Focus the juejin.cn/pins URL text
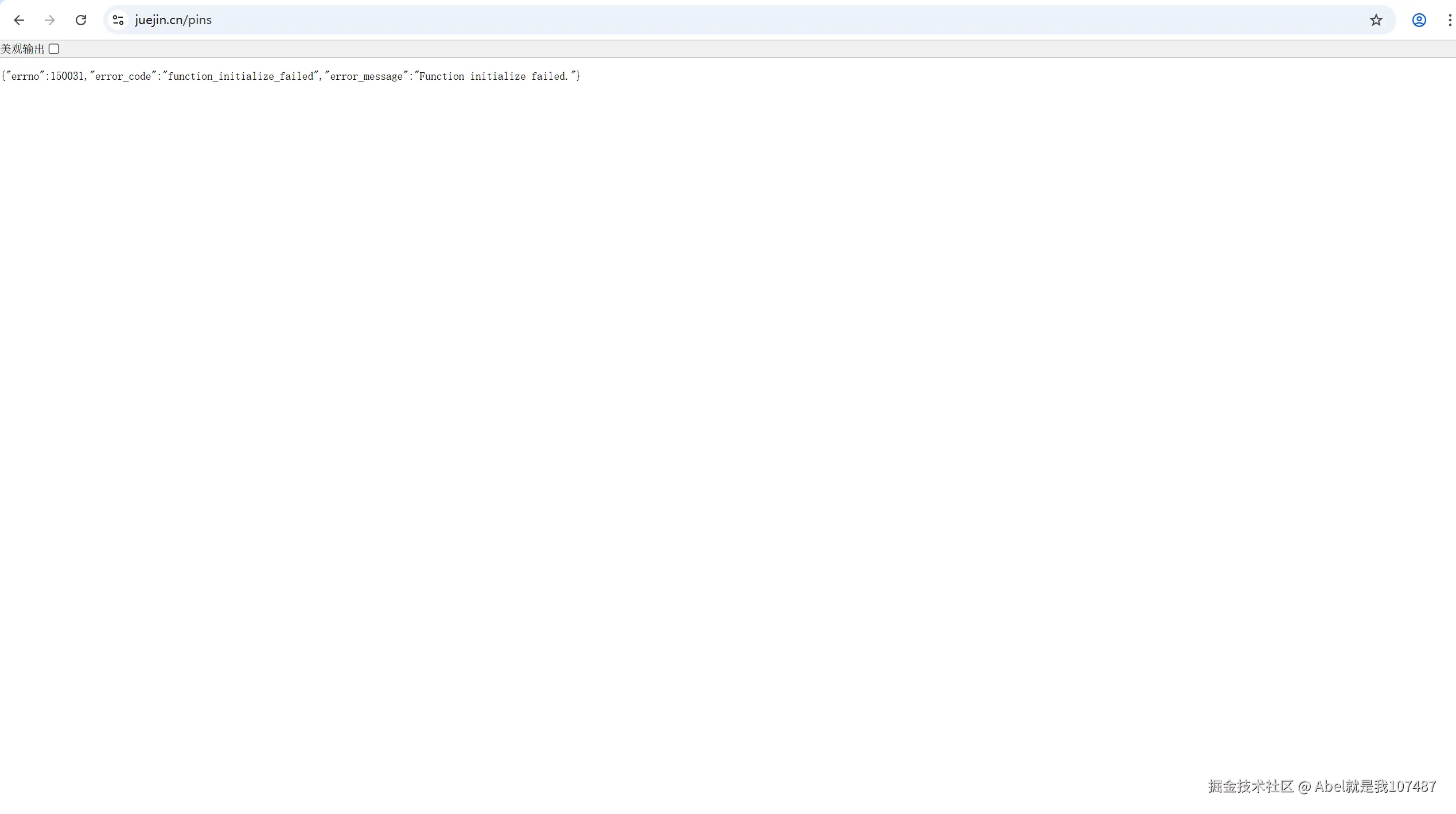 click(x=173, y=20)
